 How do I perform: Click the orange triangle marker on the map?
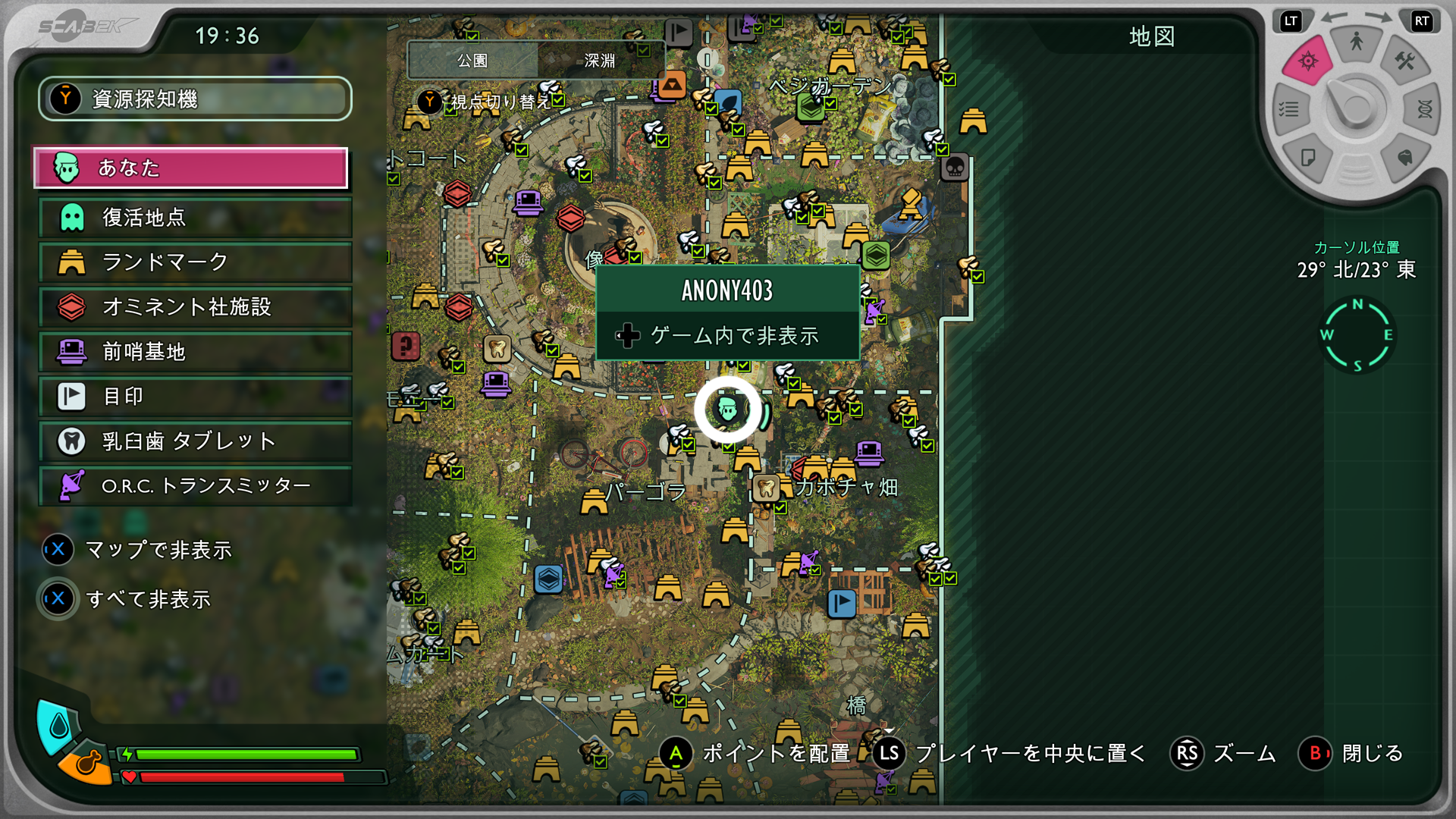672,85
